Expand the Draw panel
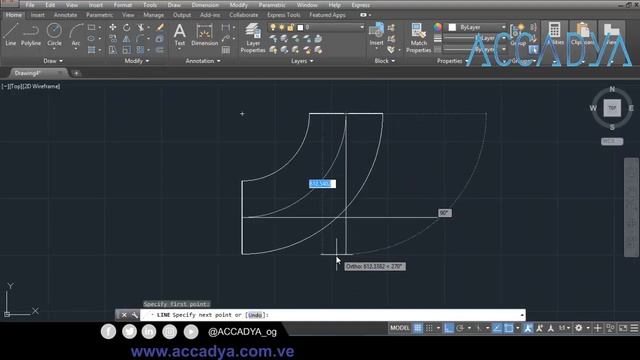640x360 pixels. [x=53, y=61]
